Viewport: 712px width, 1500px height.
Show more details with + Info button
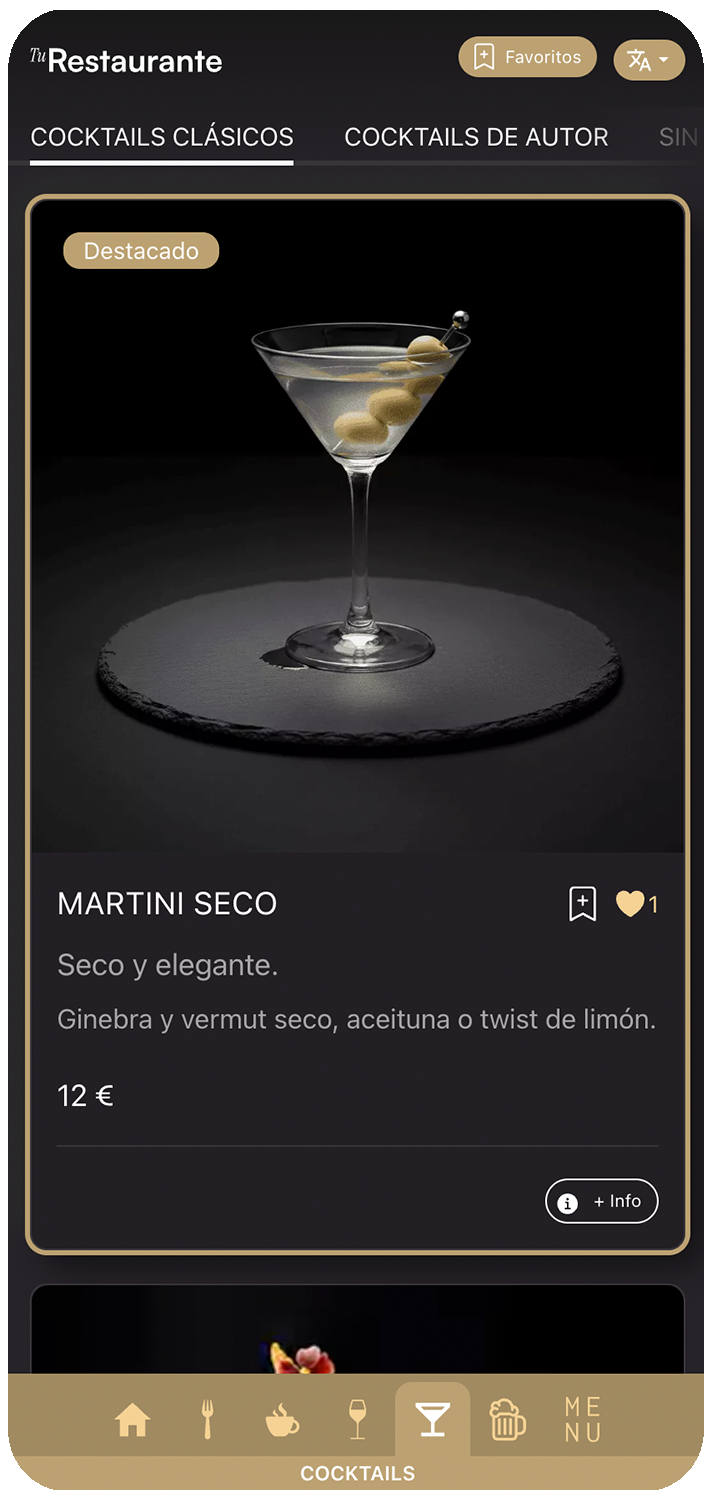602,1201
